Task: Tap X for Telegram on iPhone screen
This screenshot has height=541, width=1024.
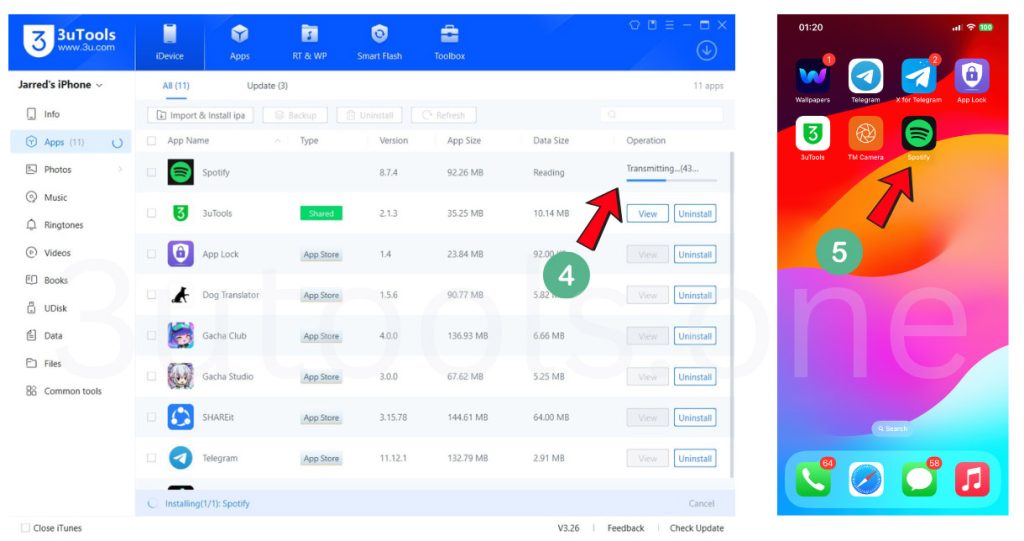Action: point(918,76)
